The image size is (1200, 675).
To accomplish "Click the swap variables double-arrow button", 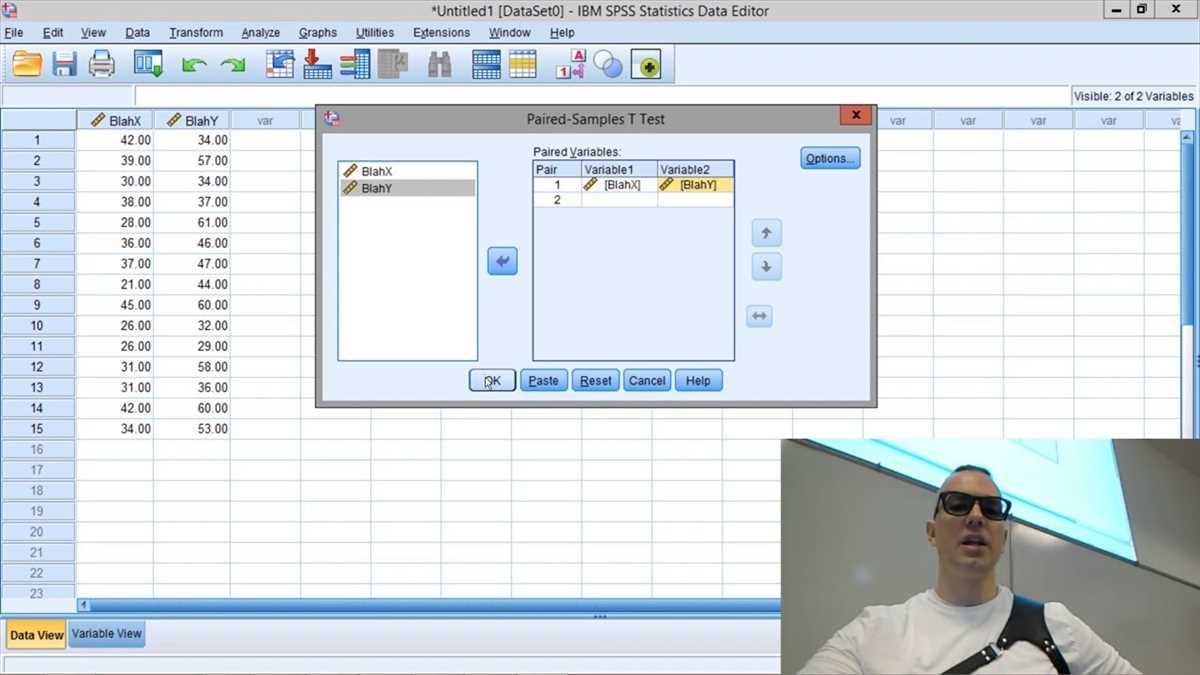I will pos(759,316).
